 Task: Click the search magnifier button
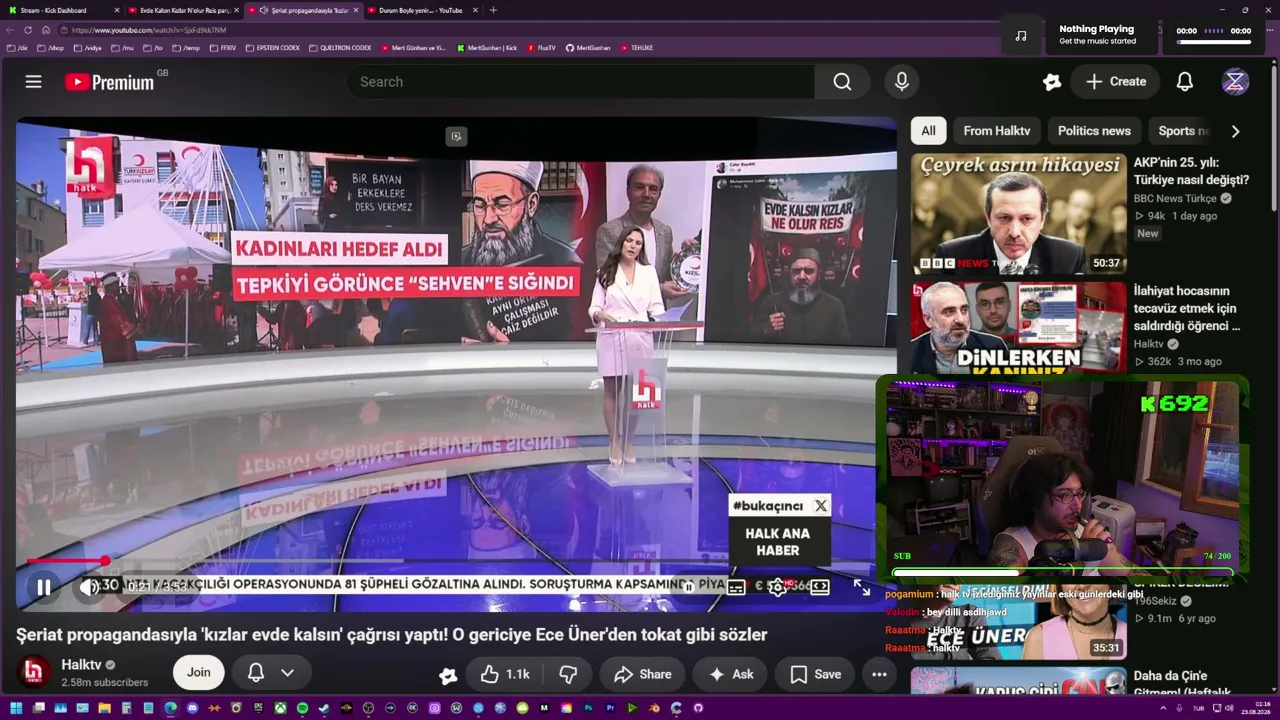click(x=842, y=82)
